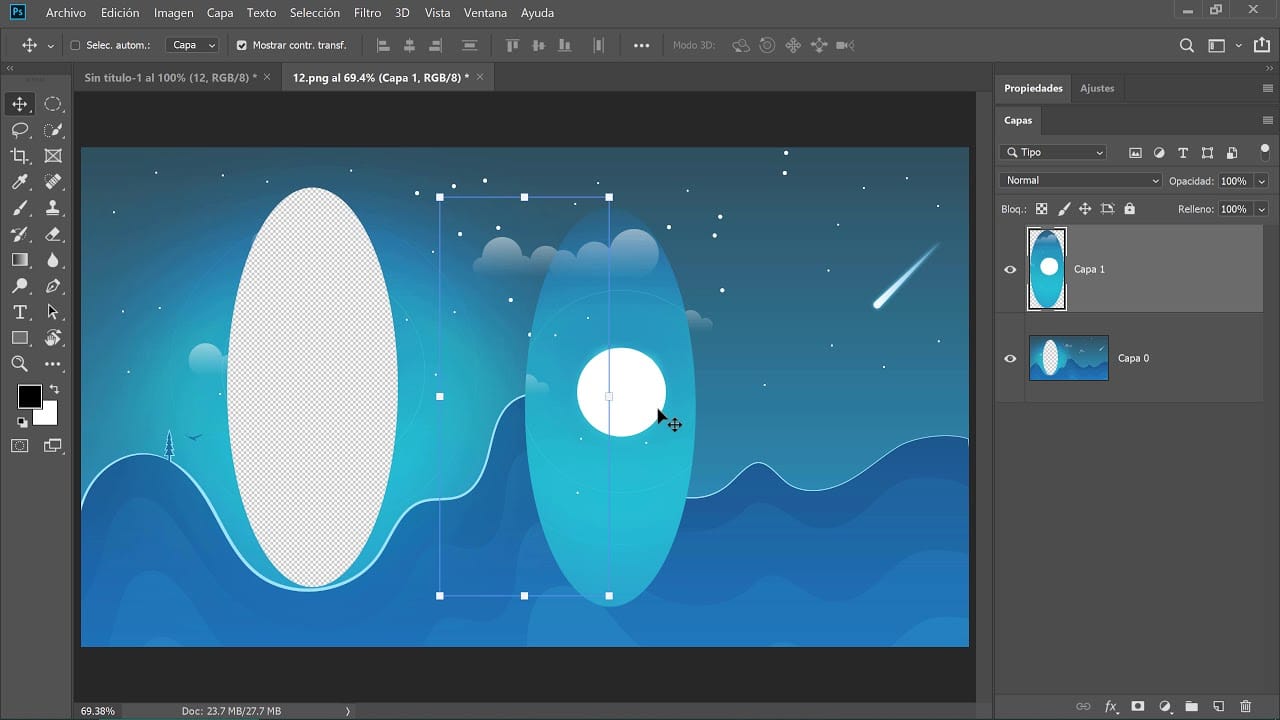Enable the Selec. autom. checkbox
The height and width of the screenshot is (720, 1280).
point(75,45)
